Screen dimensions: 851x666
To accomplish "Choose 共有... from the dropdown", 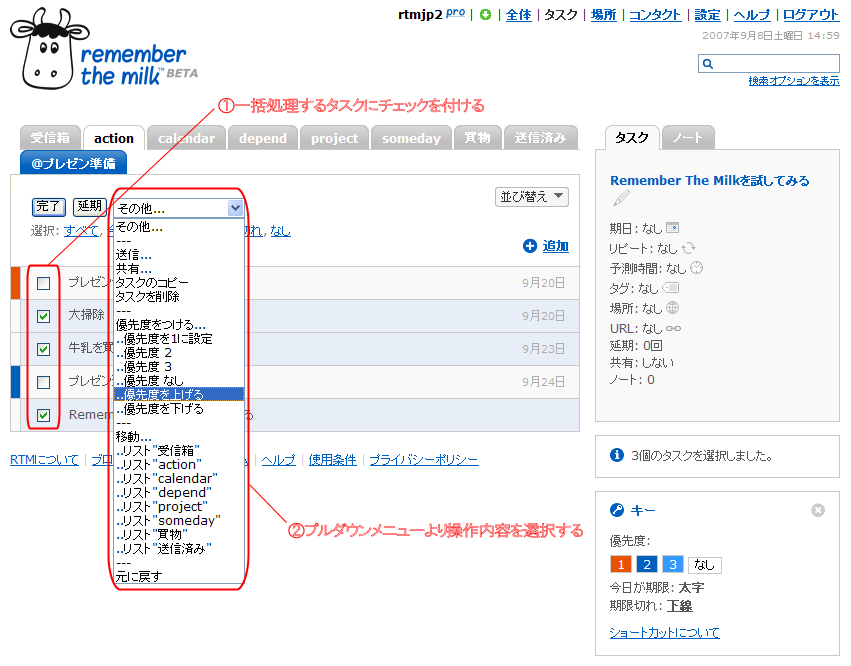I will pos(179,269).
